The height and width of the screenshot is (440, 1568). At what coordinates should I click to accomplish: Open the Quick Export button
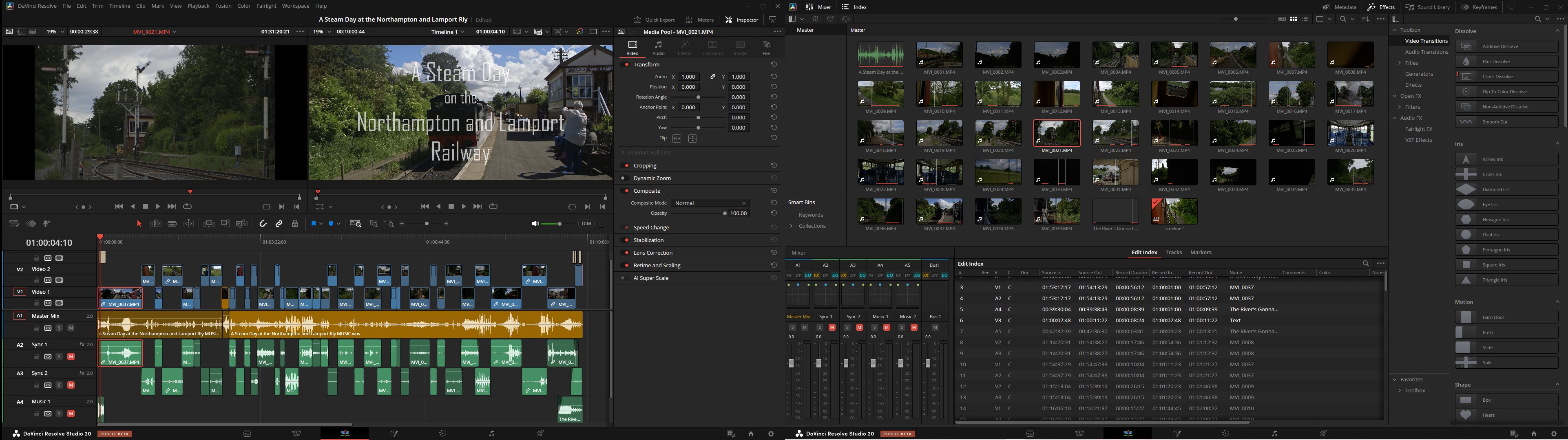[x=654, y=20]
